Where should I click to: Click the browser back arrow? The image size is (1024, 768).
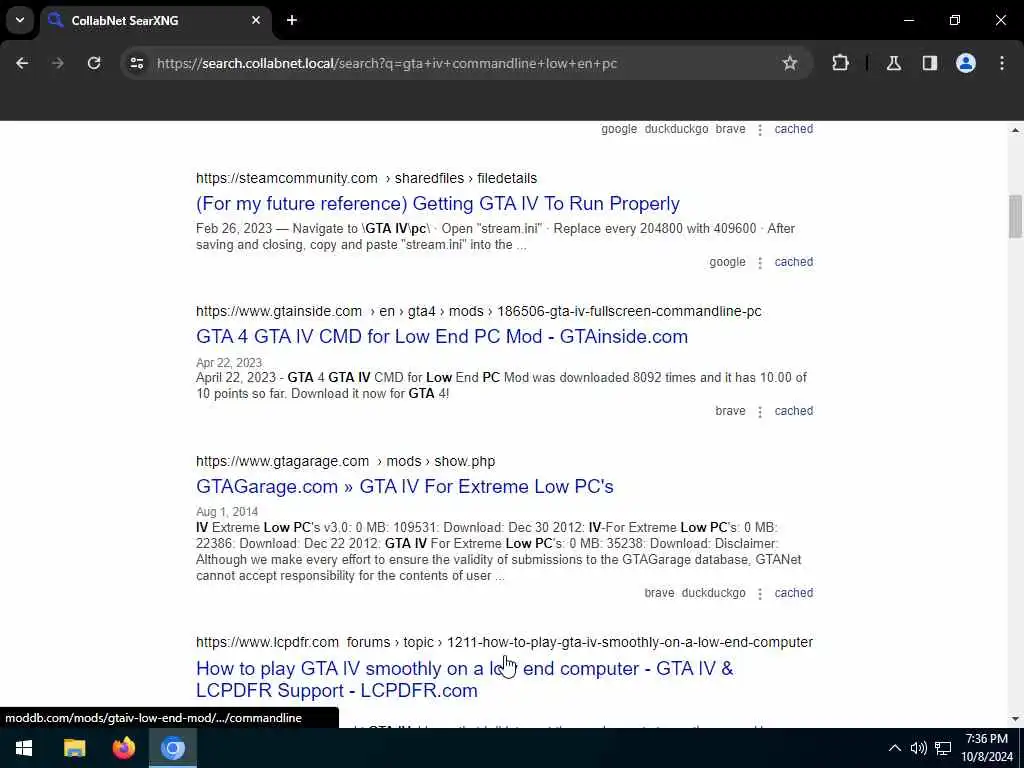coord(22,63)
